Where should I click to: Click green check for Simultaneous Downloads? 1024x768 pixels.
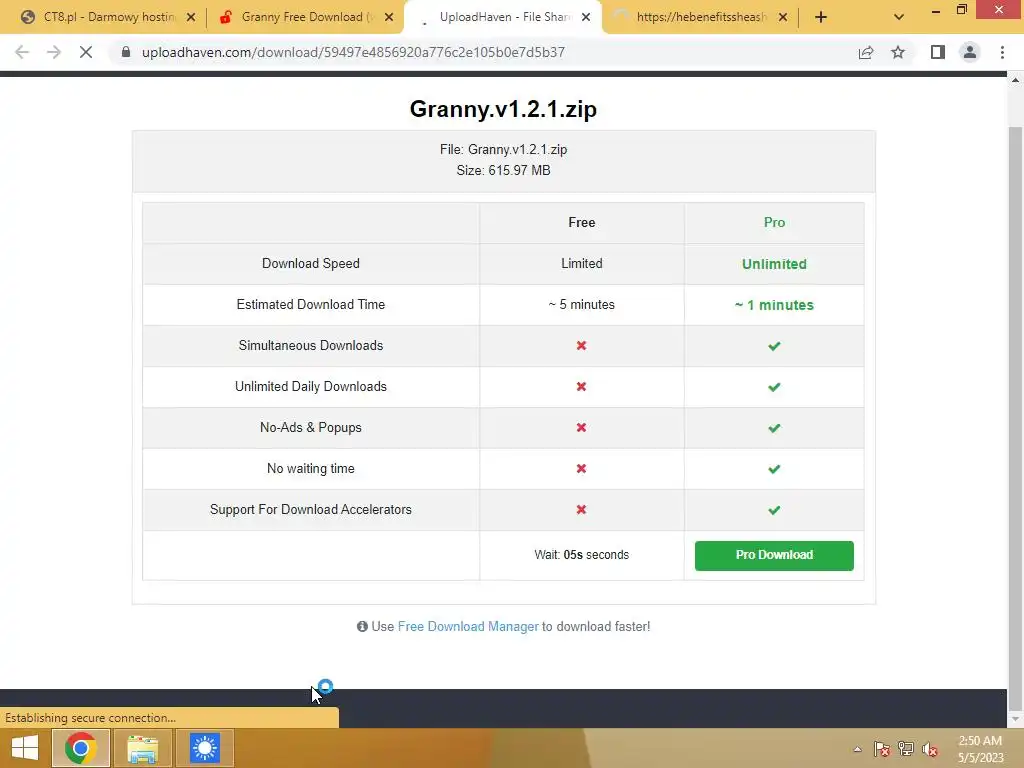(x=774, y=346)
